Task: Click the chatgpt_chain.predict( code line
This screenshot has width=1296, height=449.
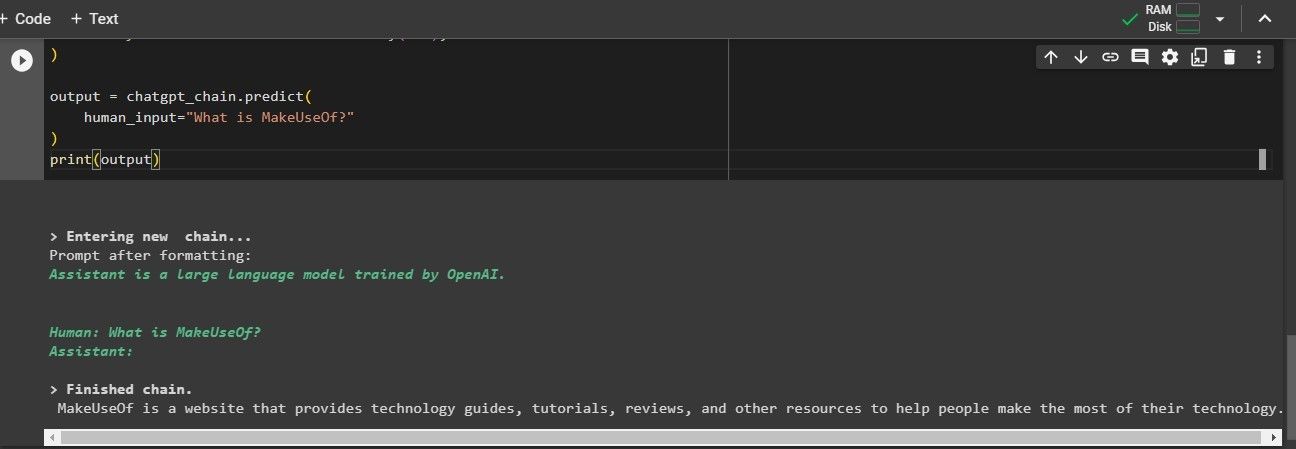Action: point(181,97)
